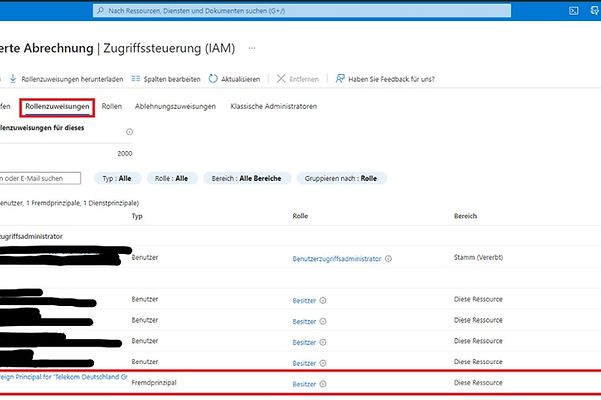Click info icon next to Fremdprinzipal Besitzer role

(x=323, y=383)
